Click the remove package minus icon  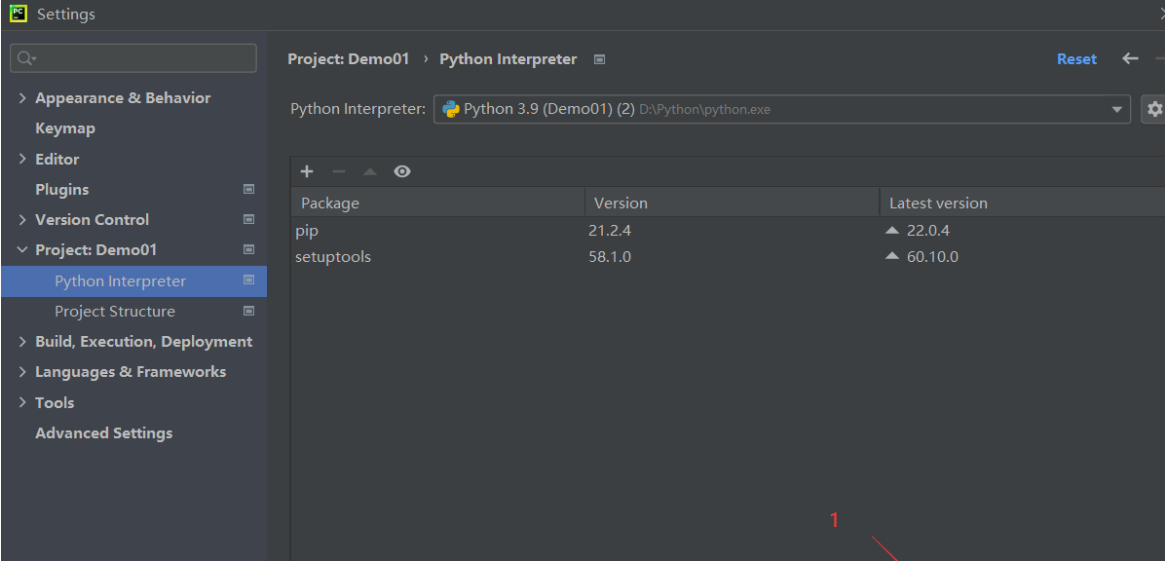point(338,172)
